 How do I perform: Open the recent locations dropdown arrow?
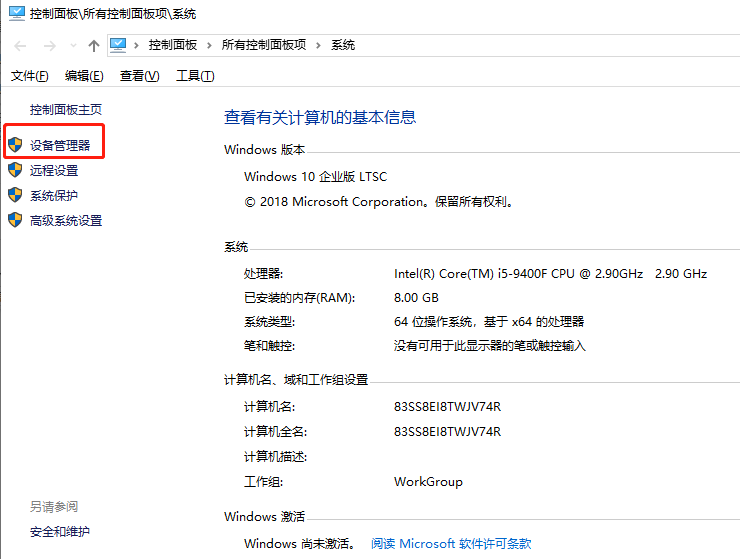pyautogui.click(x=72, y=46)
